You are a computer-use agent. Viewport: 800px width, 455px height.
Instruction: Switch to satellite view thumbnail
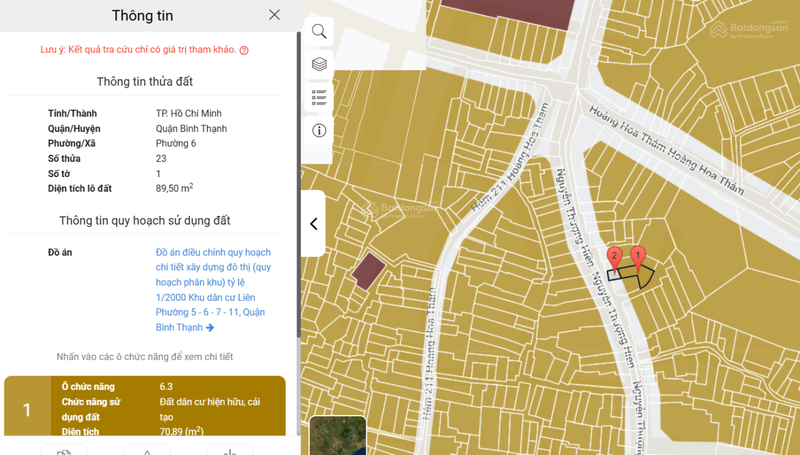tap(337, 436)
